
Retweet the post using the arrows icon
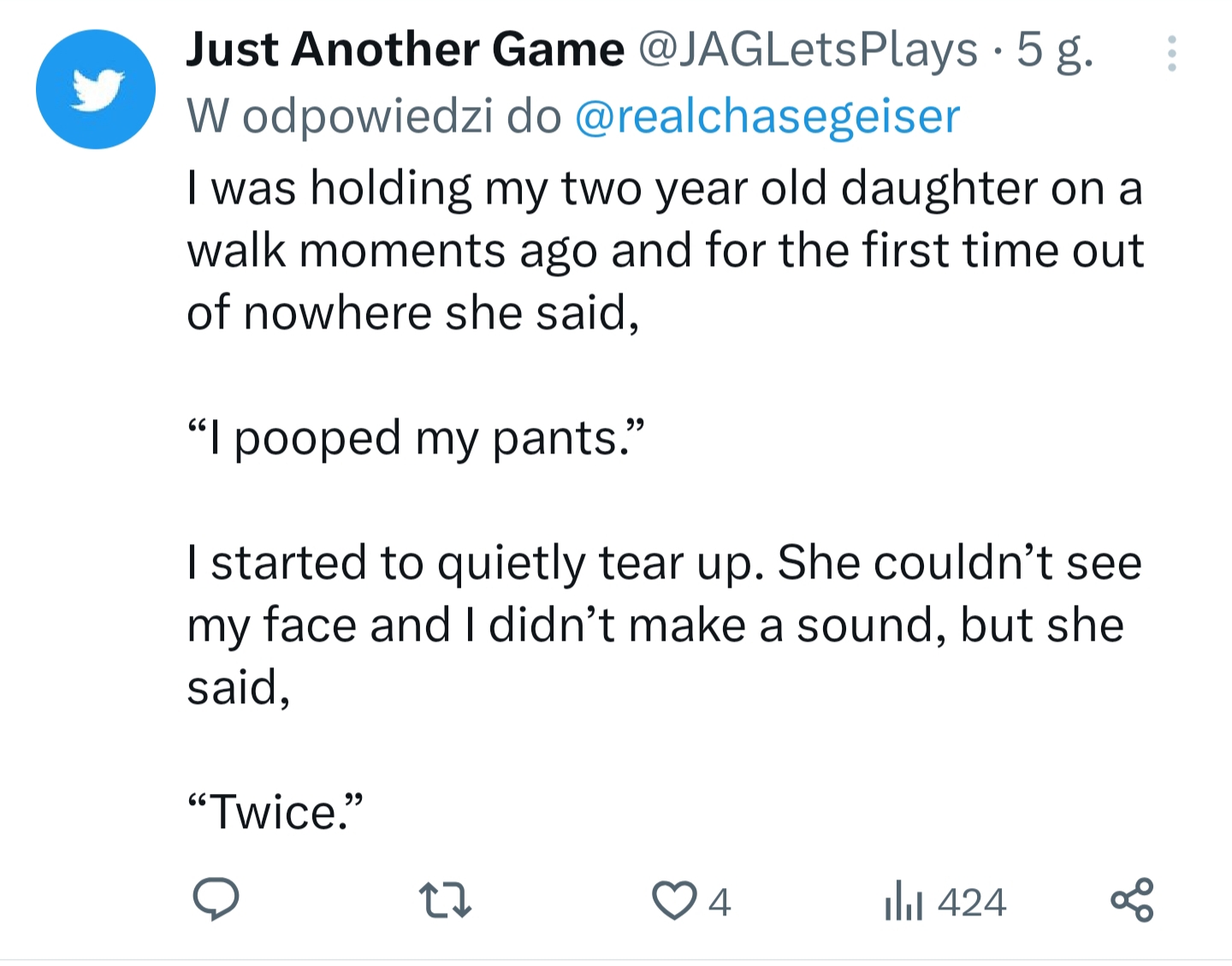(x=445, y=901)
